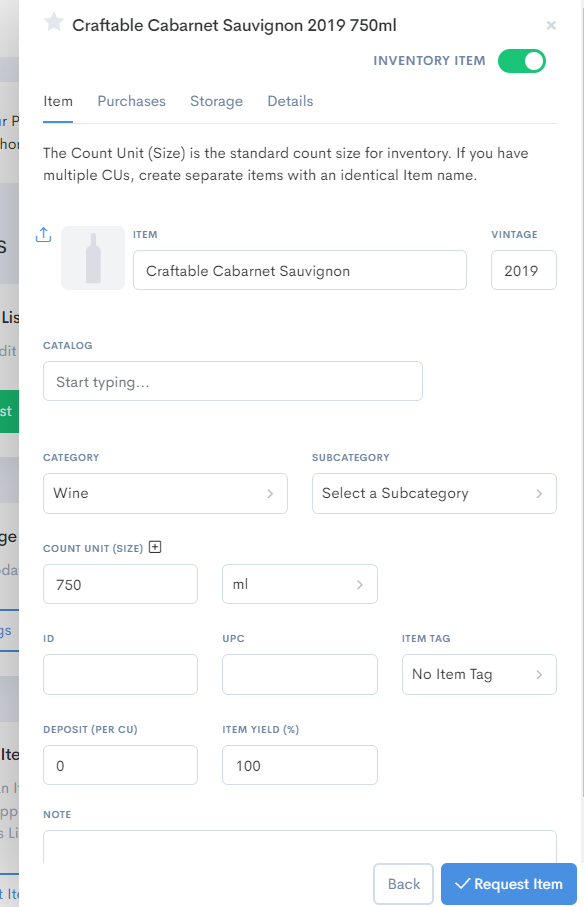Toggle the Inventory Item switch off
The width and height of the screenshot is (584, 907).
coord(520,61)
